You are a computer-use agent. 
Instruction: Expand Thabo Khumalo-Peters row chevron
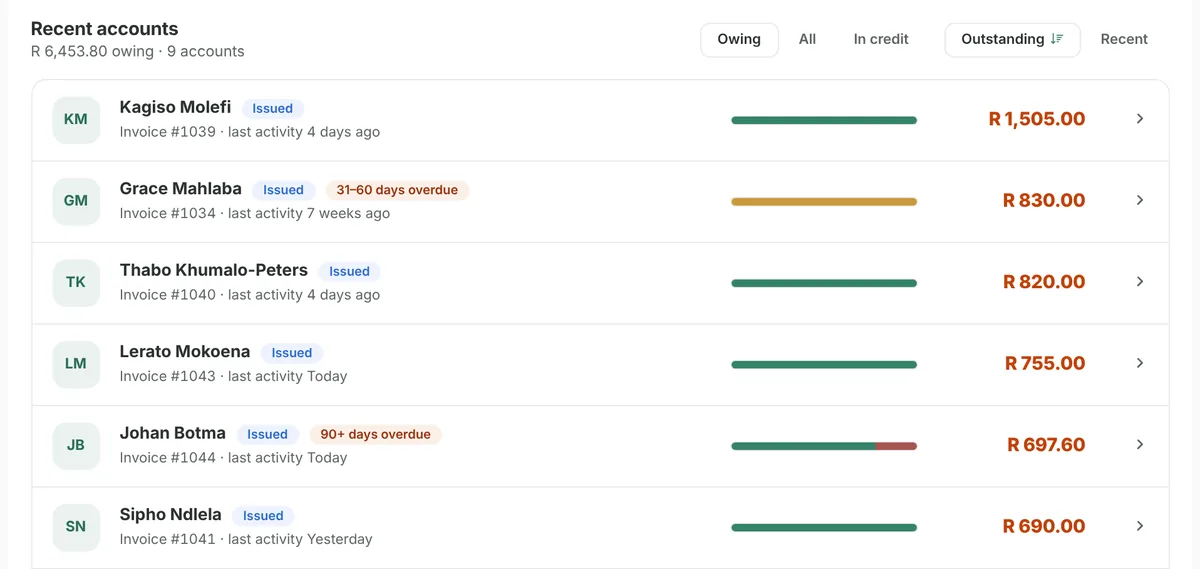pos(1140,282)
